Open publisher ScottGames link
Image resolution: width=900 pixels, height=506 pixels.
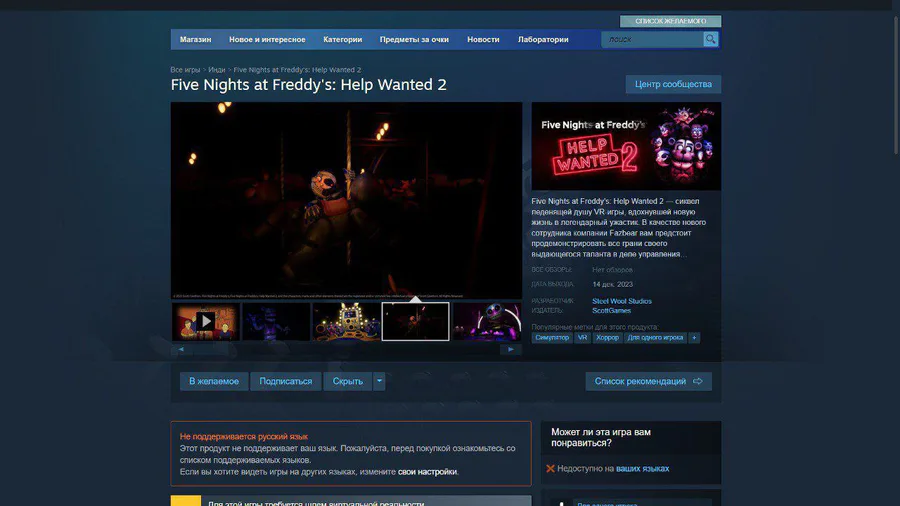611,310
